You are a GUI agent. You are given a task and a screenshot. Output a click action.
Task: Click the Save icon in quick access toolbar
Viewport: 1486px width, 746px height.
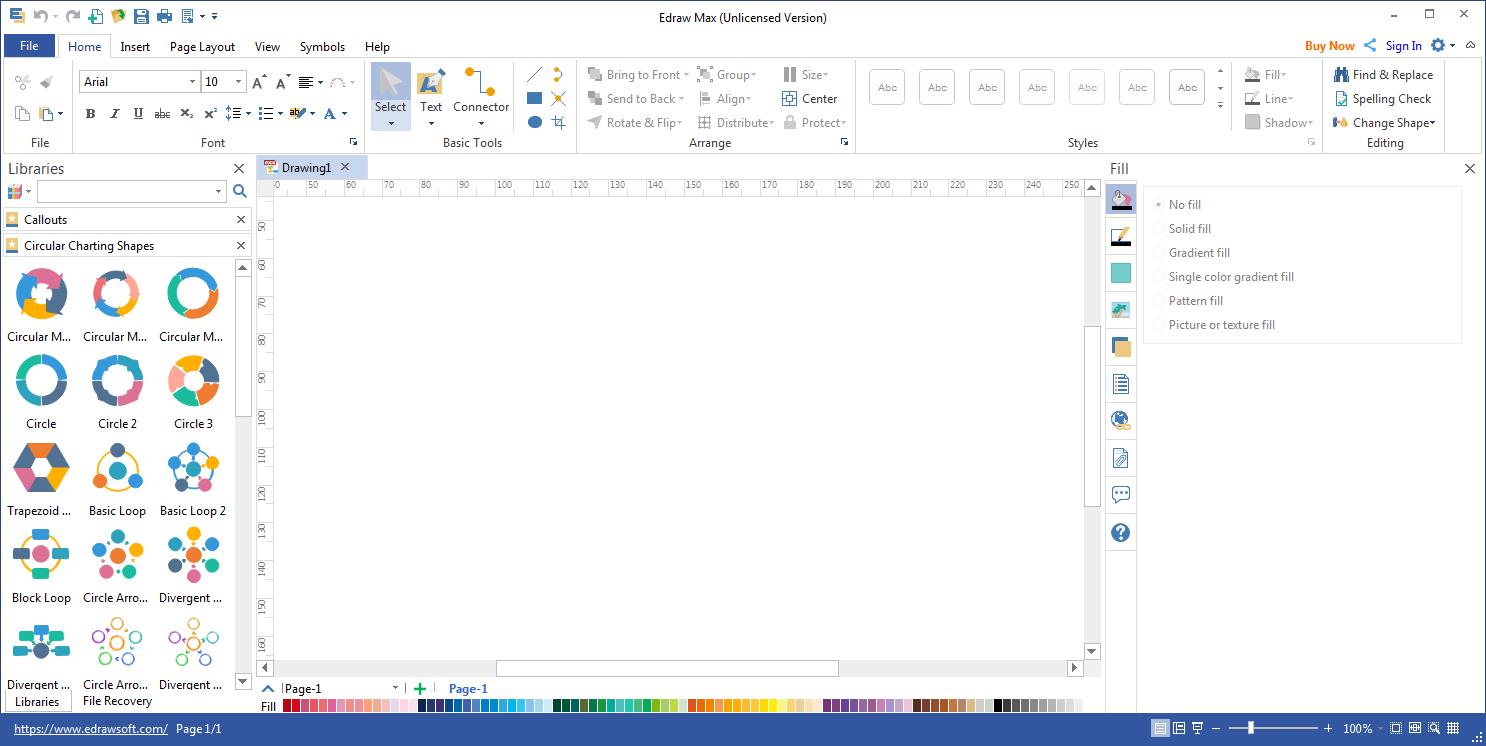[x=141, y=16]
